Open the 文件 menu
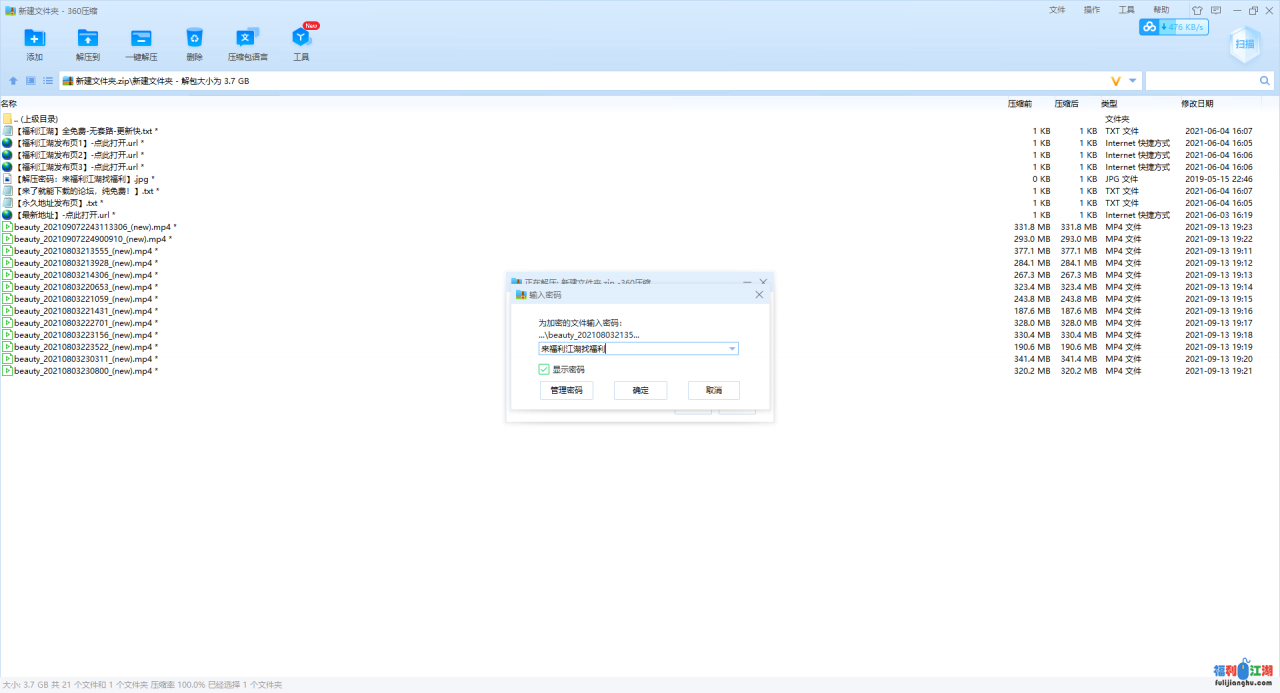 [1057, 10]
